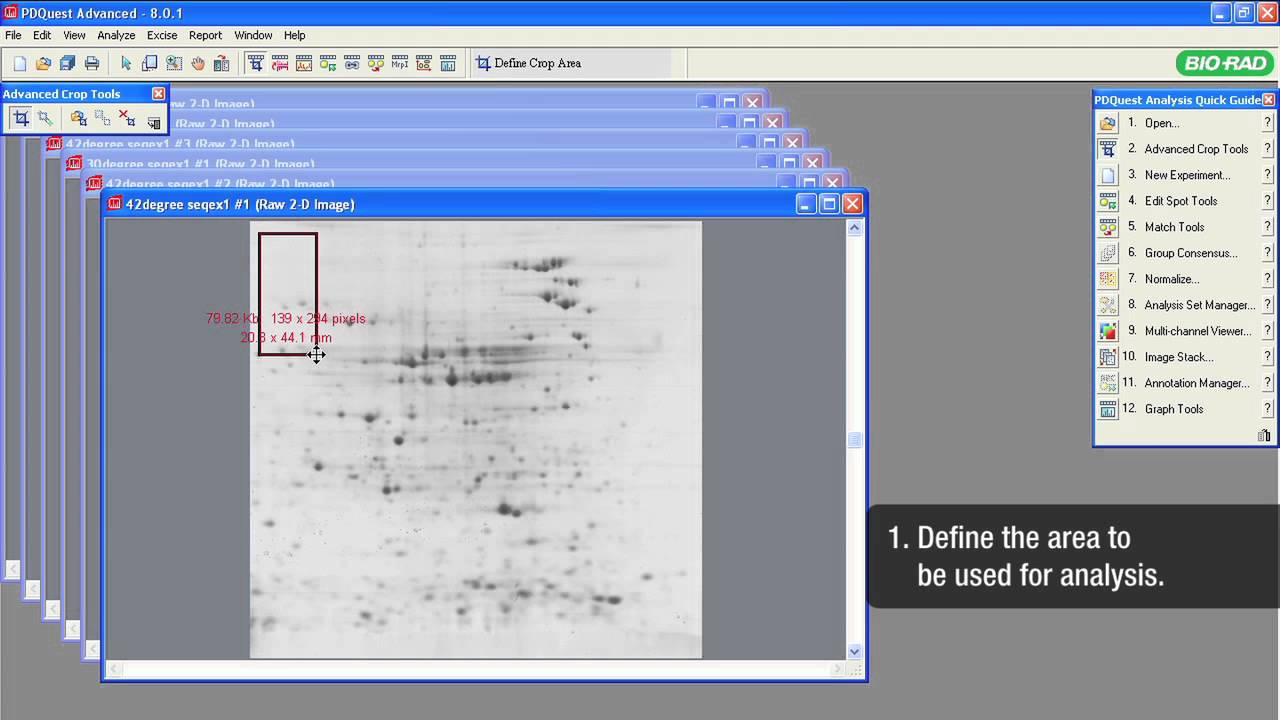Open the View menu

pos(74,35)
